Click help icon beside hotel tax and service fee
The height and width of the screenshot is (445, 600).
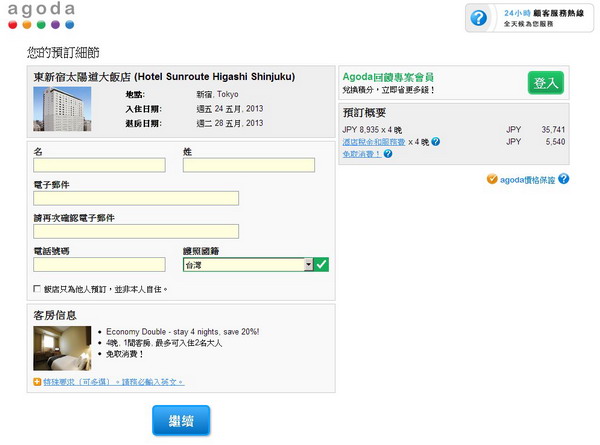point(435,142)
